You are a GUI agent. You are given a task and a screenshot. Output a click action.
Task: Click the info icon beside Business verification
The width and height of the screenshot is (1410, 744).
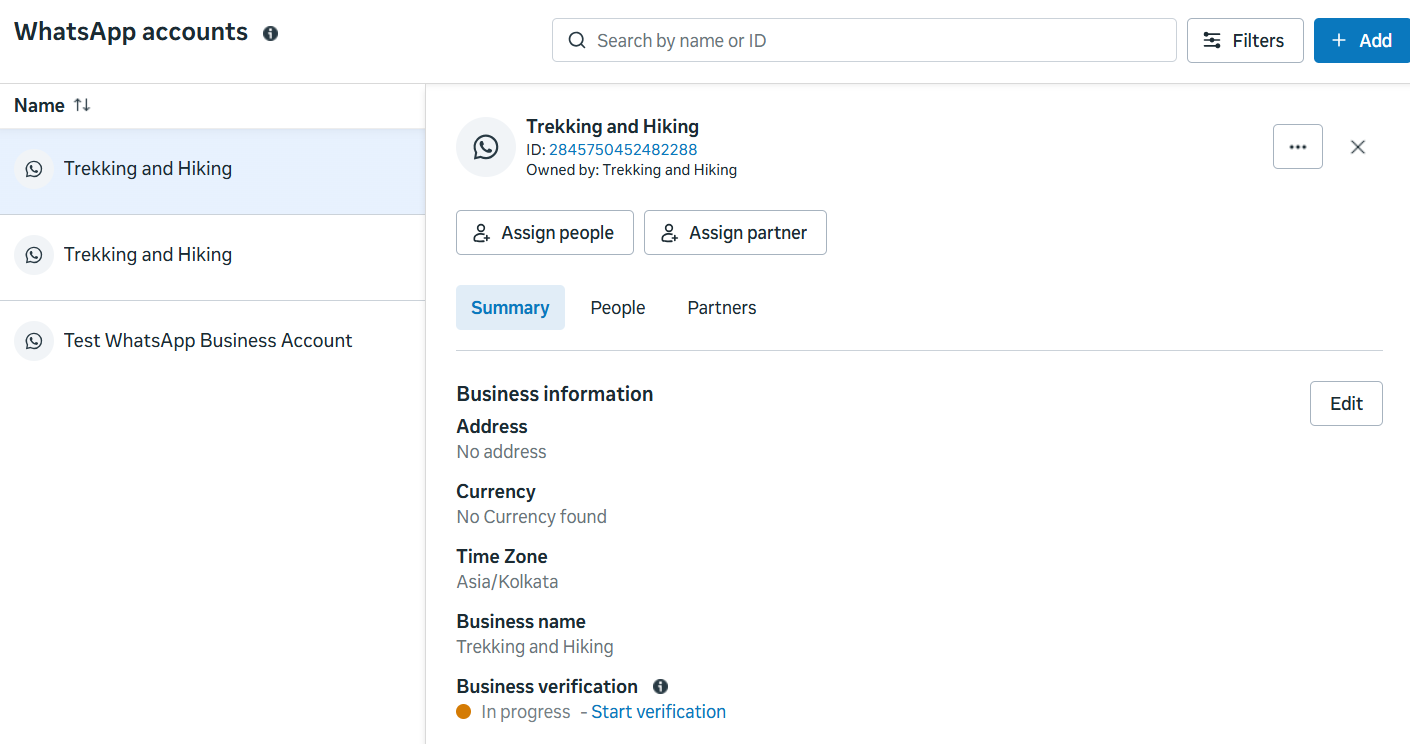[x=660, y=686]
